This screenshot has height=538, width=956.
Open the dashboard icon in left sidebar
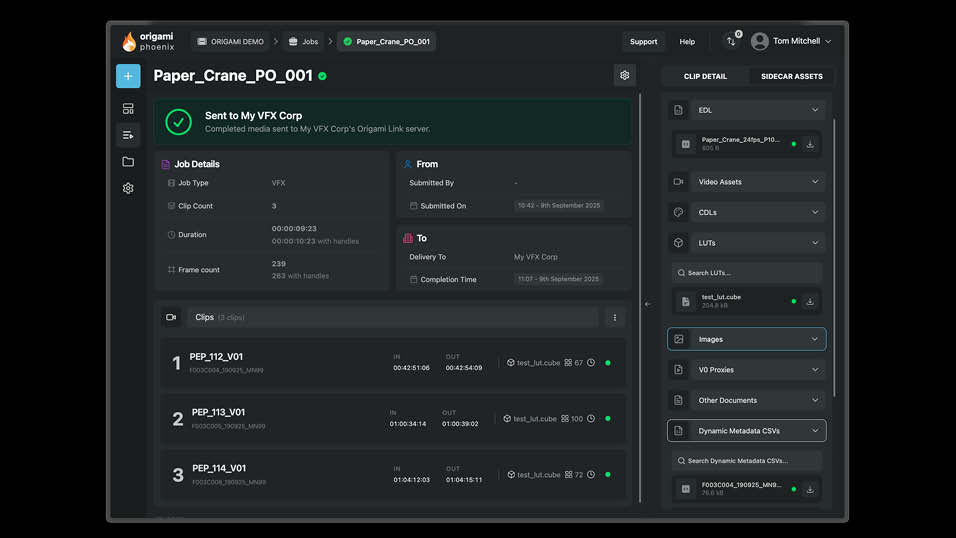[x=128, y=108]
